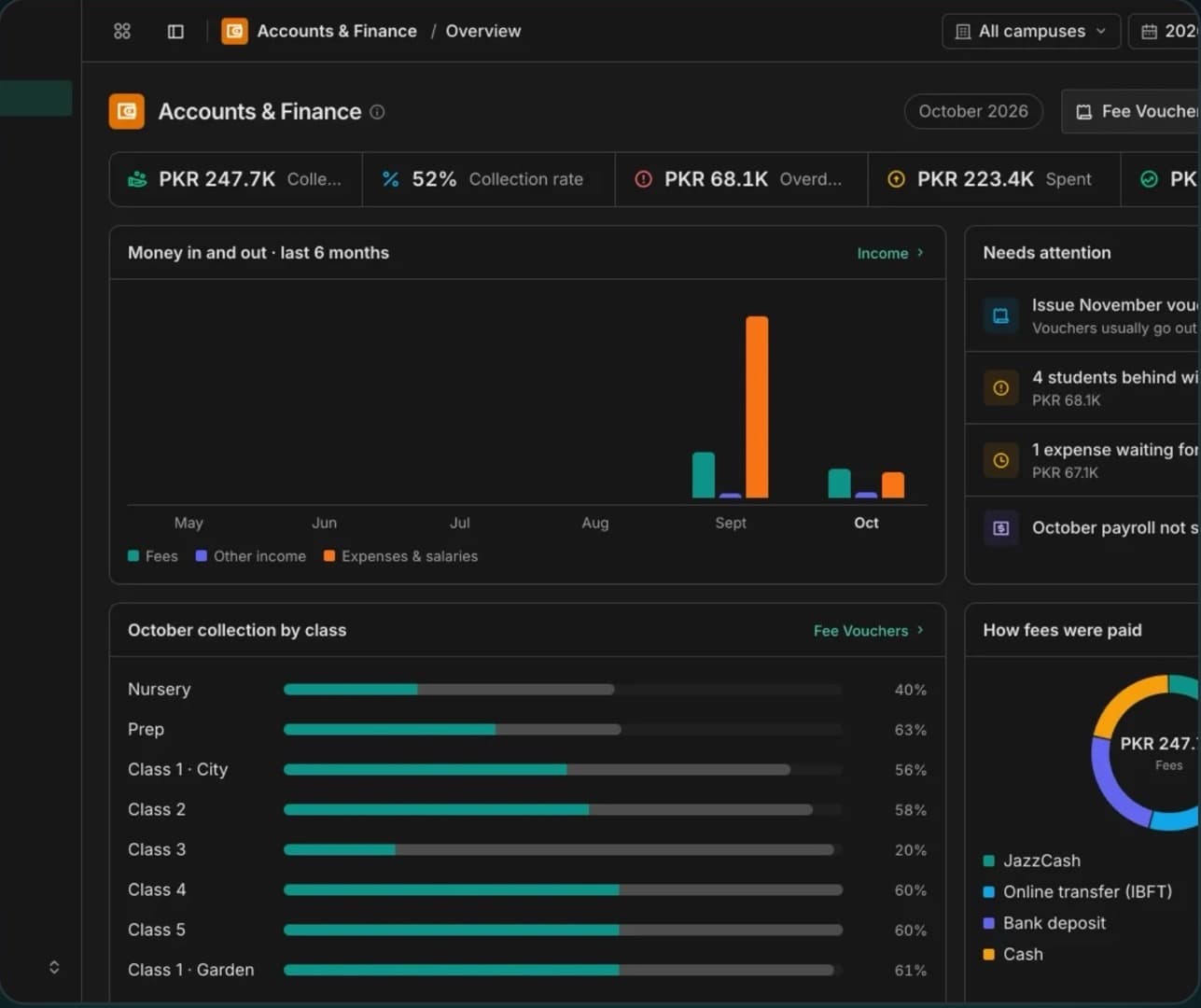Screen dimensions: 1201x1008
Task: Click the yellow spent arrow icon
Action: point(896,179)
